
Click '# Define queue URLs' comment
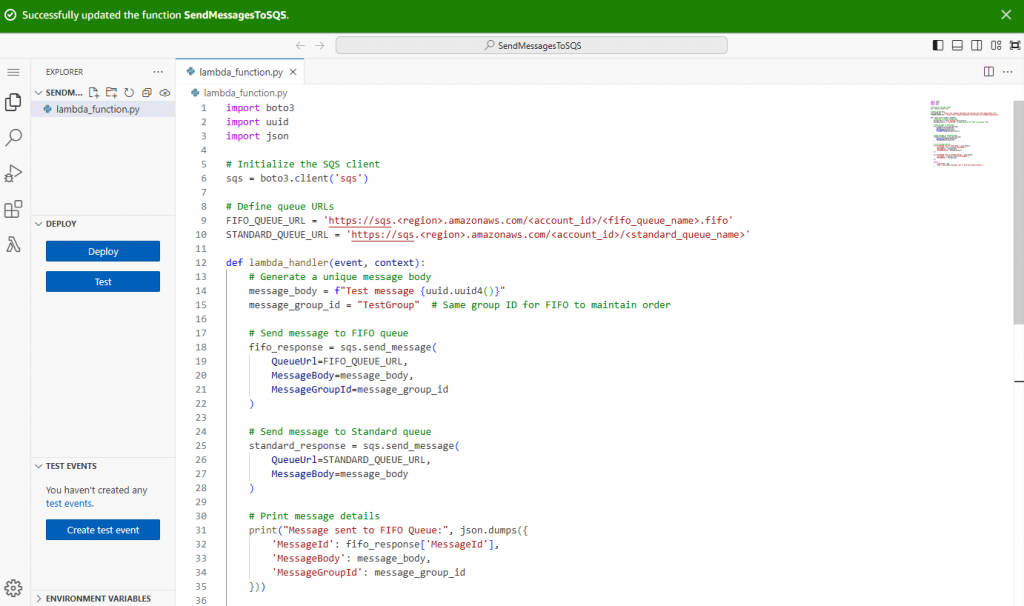coord(280,206)
